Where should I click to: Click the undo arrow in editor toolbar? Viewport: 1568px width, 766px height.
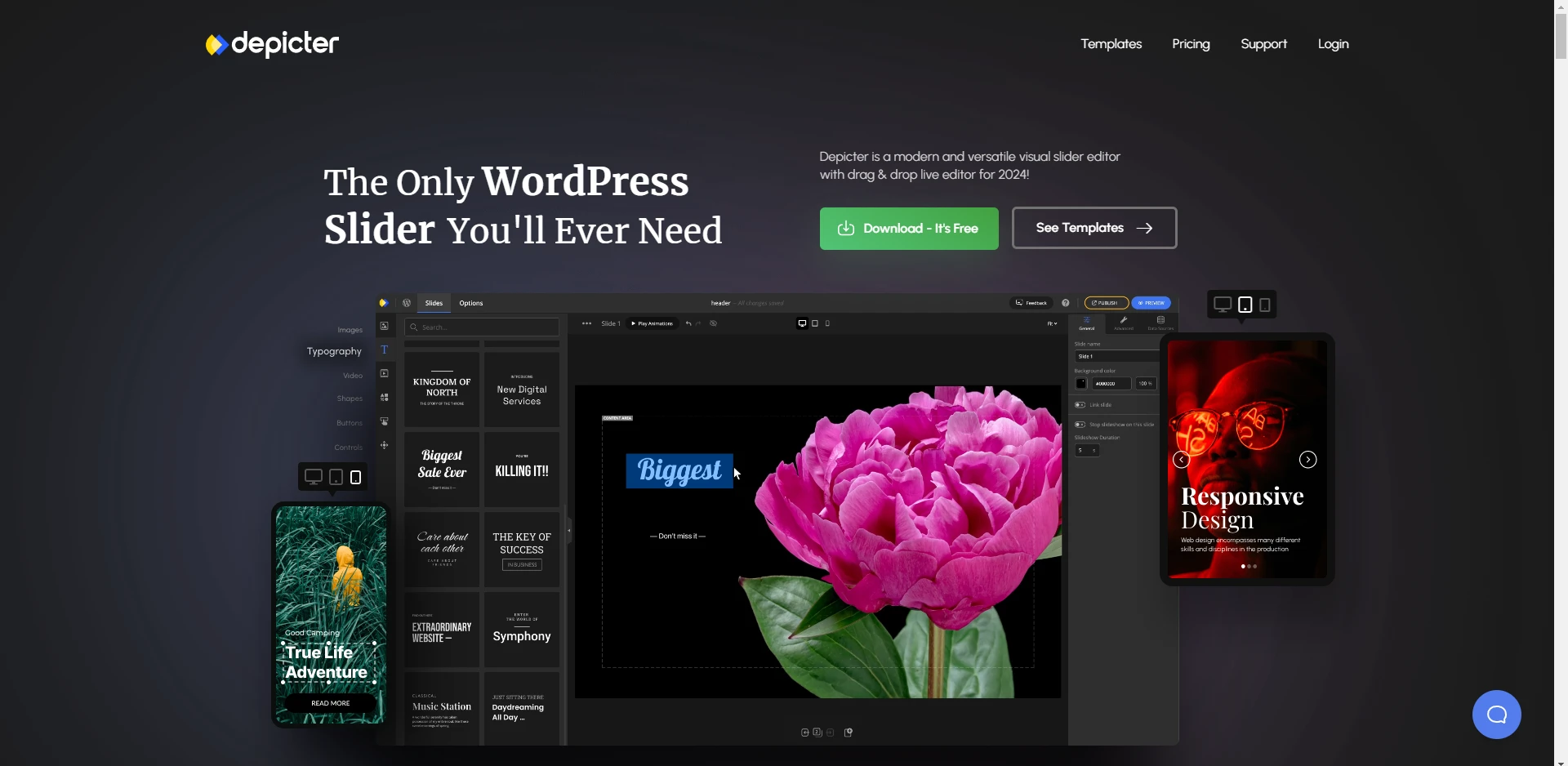point(688,323)
